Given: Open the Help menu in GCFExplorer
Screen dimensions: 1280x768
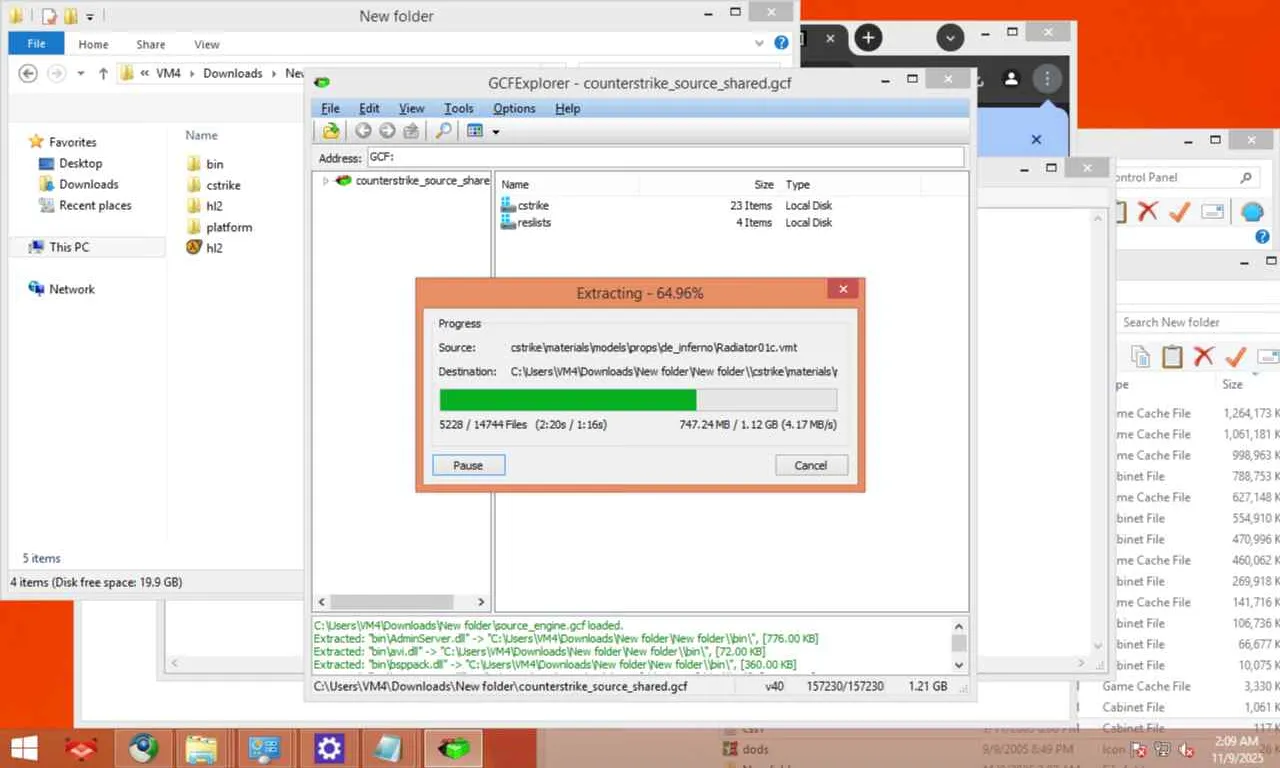Looking at the screenshot, I should (568, 108).
